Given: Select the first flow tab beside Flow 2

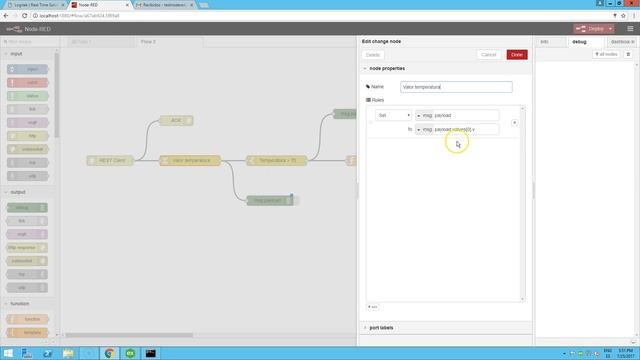Looking at the screenshot, I should pos(100,42).
